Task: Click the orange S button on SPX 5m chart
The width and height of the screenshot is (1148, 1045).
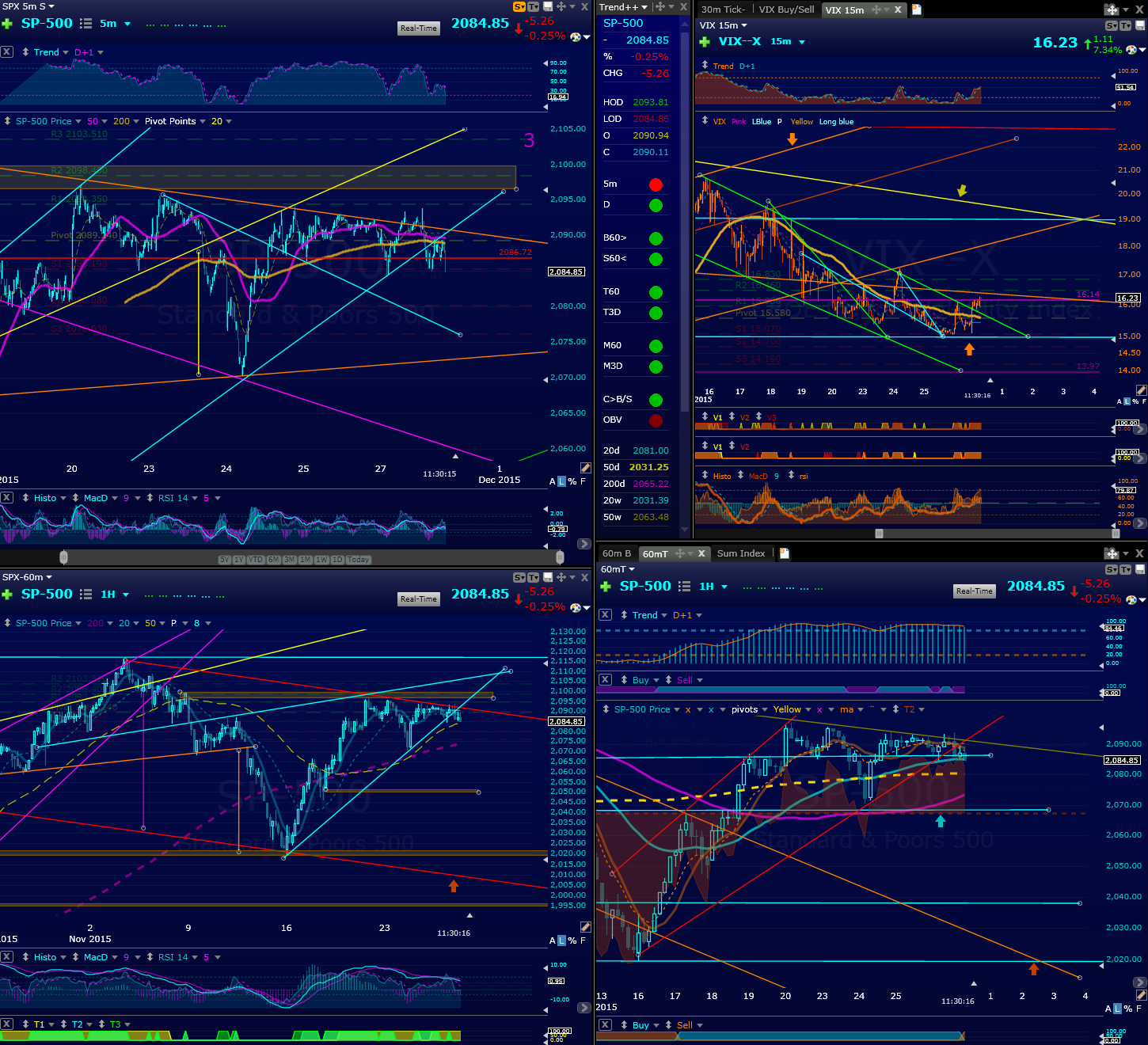Action: click(x=519, y=6)
